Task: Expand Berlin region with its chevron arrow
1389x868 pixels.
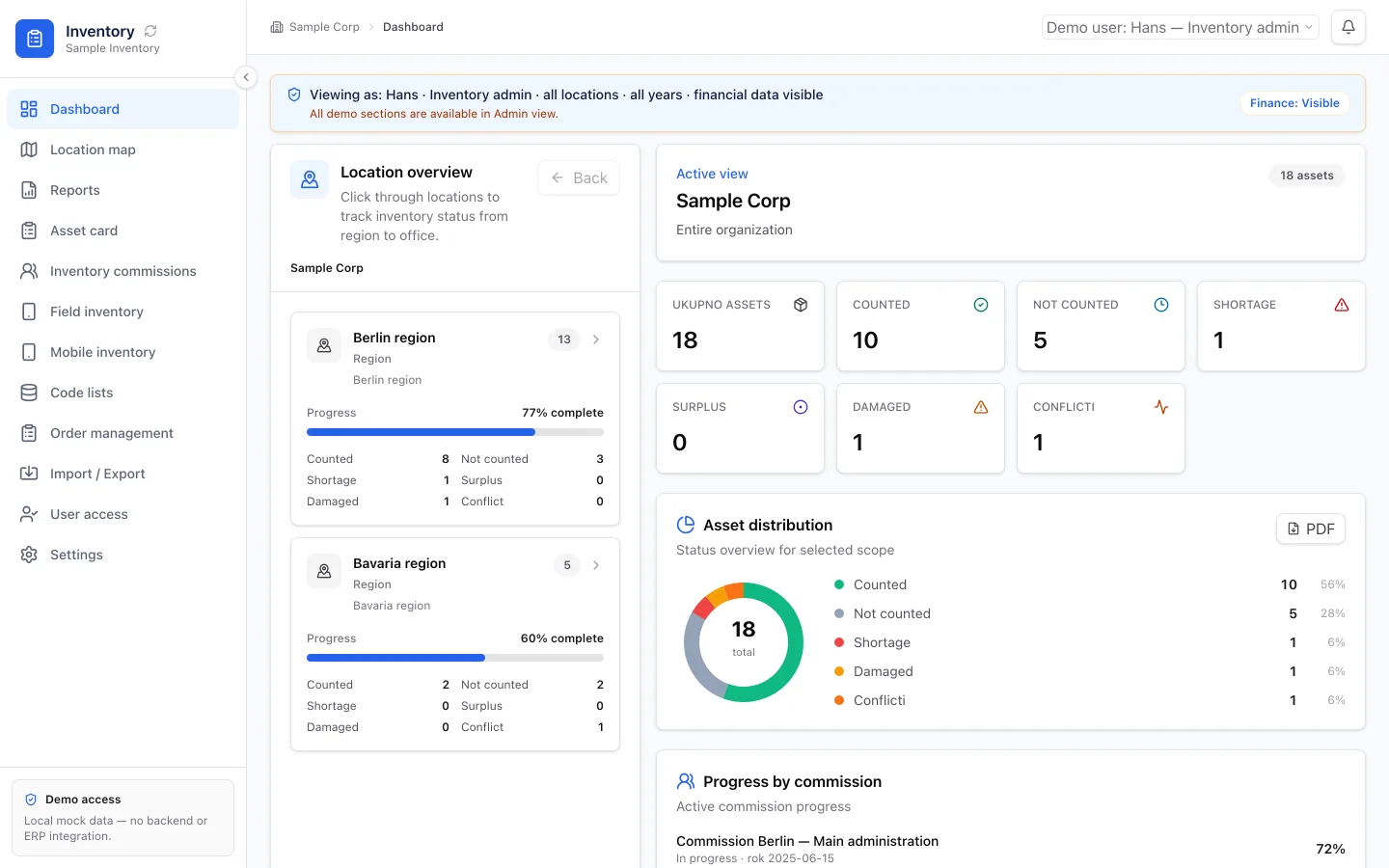Action: (x=596, y=339)
